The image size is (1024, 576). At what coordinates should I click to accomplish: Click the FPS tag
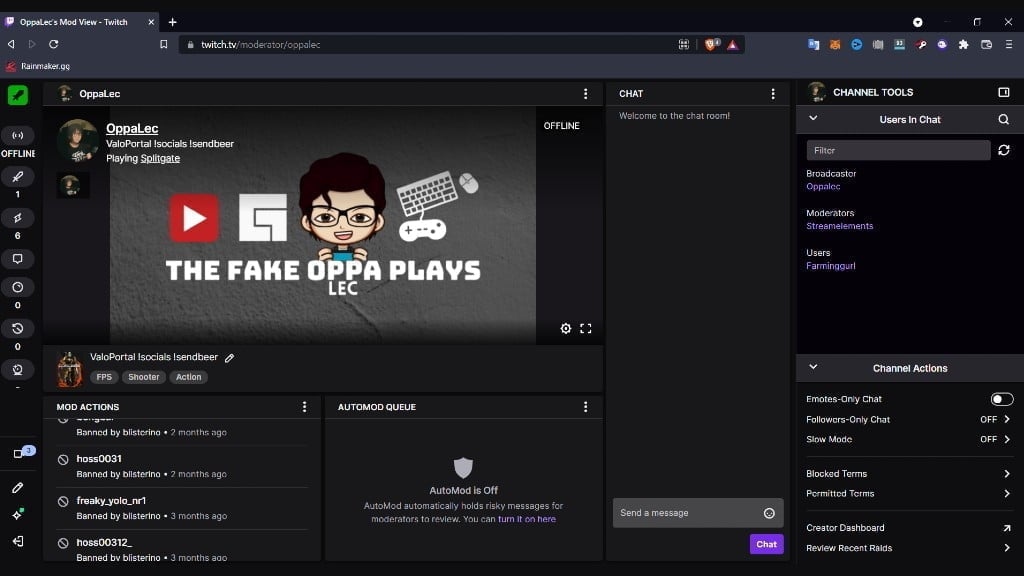click(x=104, y=377)
